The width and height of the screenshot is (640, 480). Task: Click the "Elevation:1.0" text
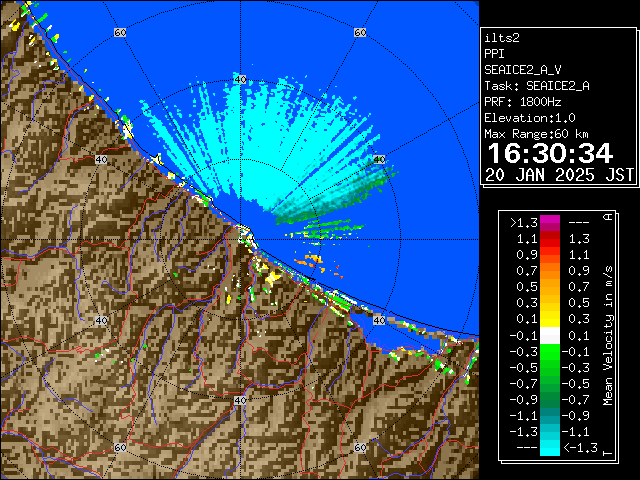(x=530, y=118)
